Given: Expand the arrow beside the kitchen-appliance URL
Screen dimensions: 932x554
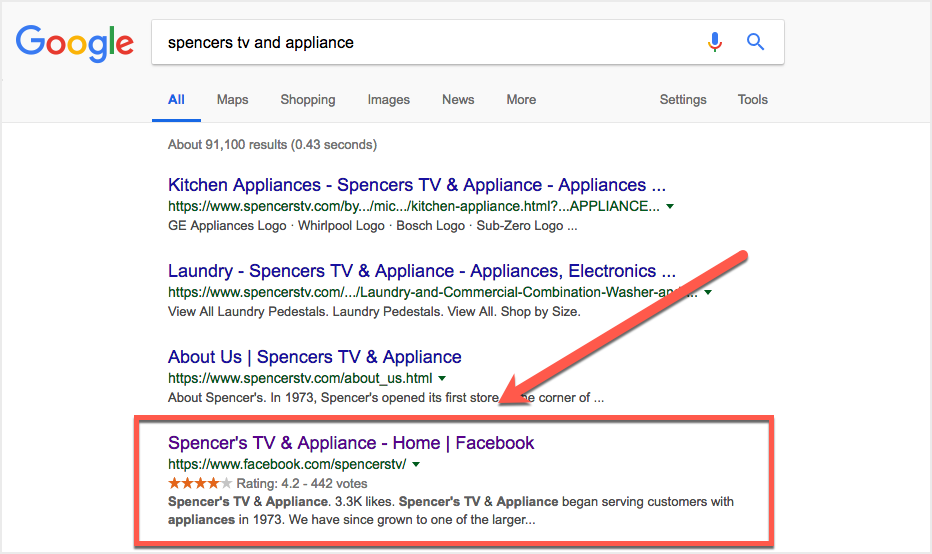Looking at the screenshot, I should pos(670,207).
